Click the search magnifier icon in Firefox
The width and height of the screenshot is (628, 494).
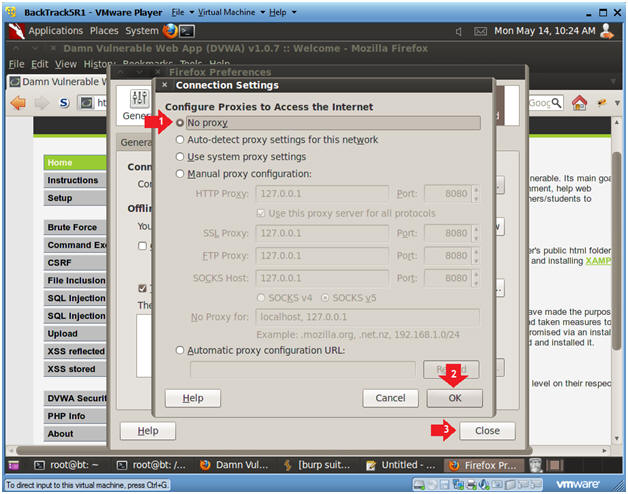point(556,103)
